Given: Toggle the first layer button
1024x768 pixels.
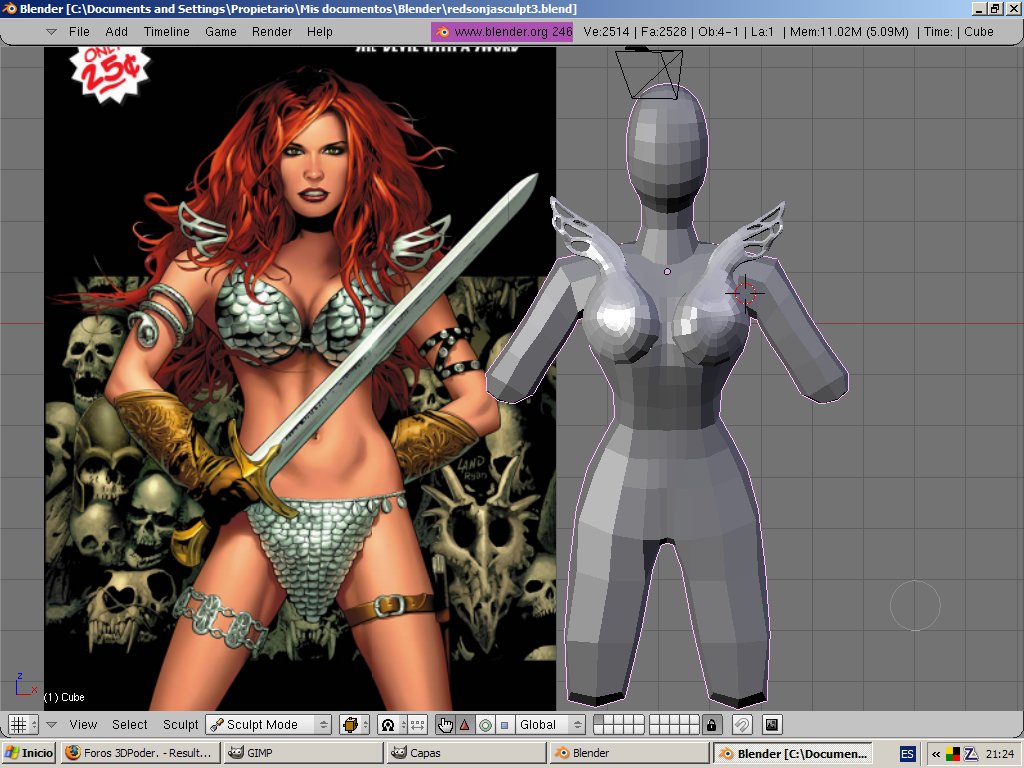Looking at the screenshot, I should coord(599,720).
